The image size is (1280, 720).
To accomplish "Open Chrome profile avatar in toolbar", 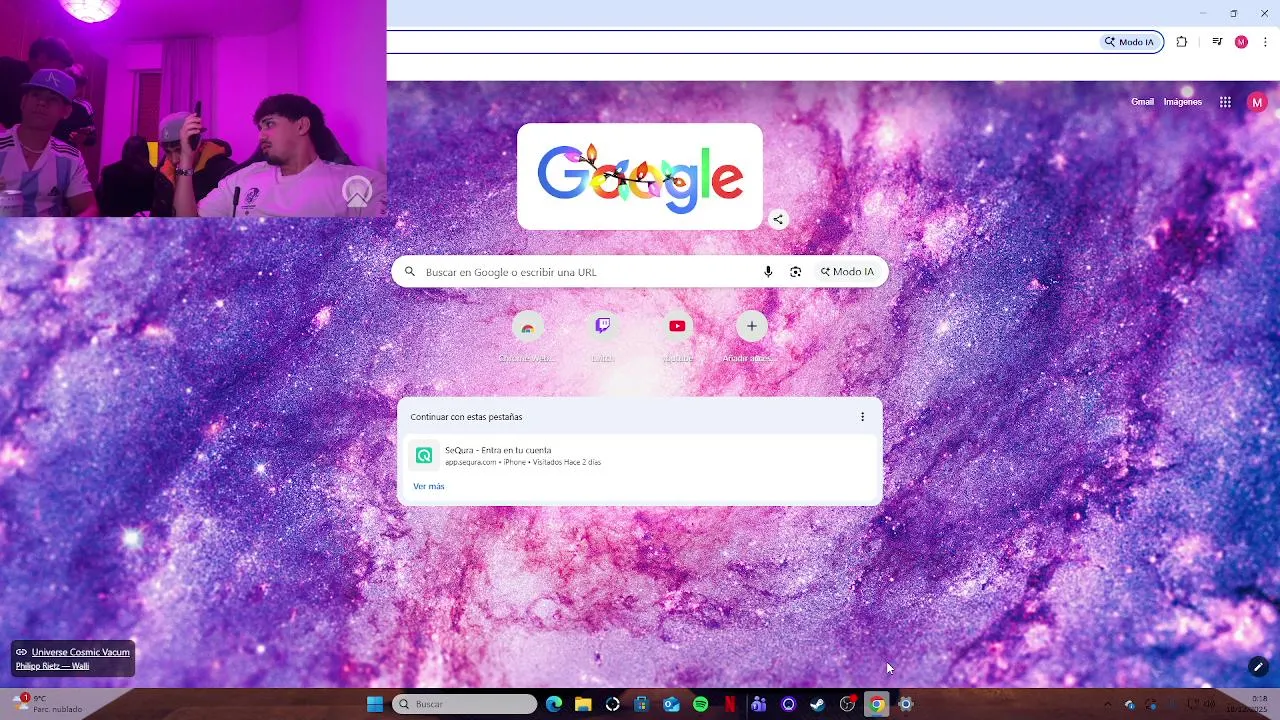I will coord(1241,42).
